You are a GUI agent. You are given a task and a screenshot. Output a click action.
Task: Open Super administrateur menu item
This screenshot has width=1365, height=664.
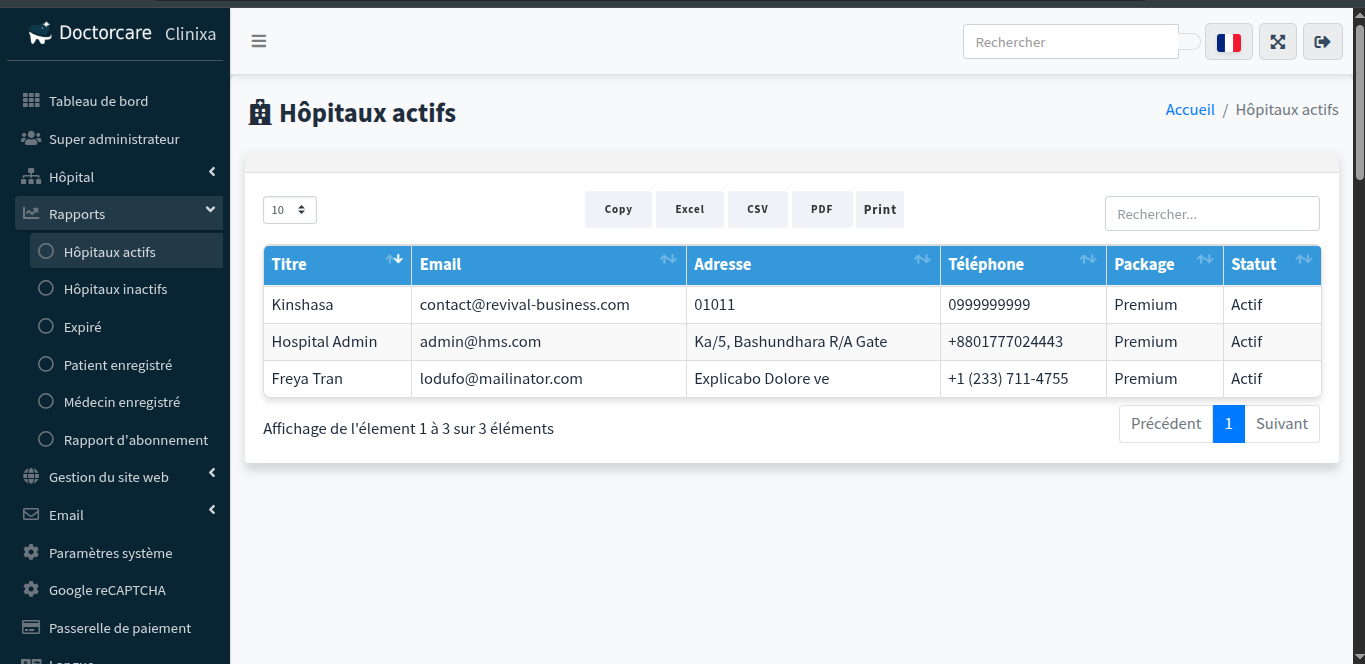114,139
